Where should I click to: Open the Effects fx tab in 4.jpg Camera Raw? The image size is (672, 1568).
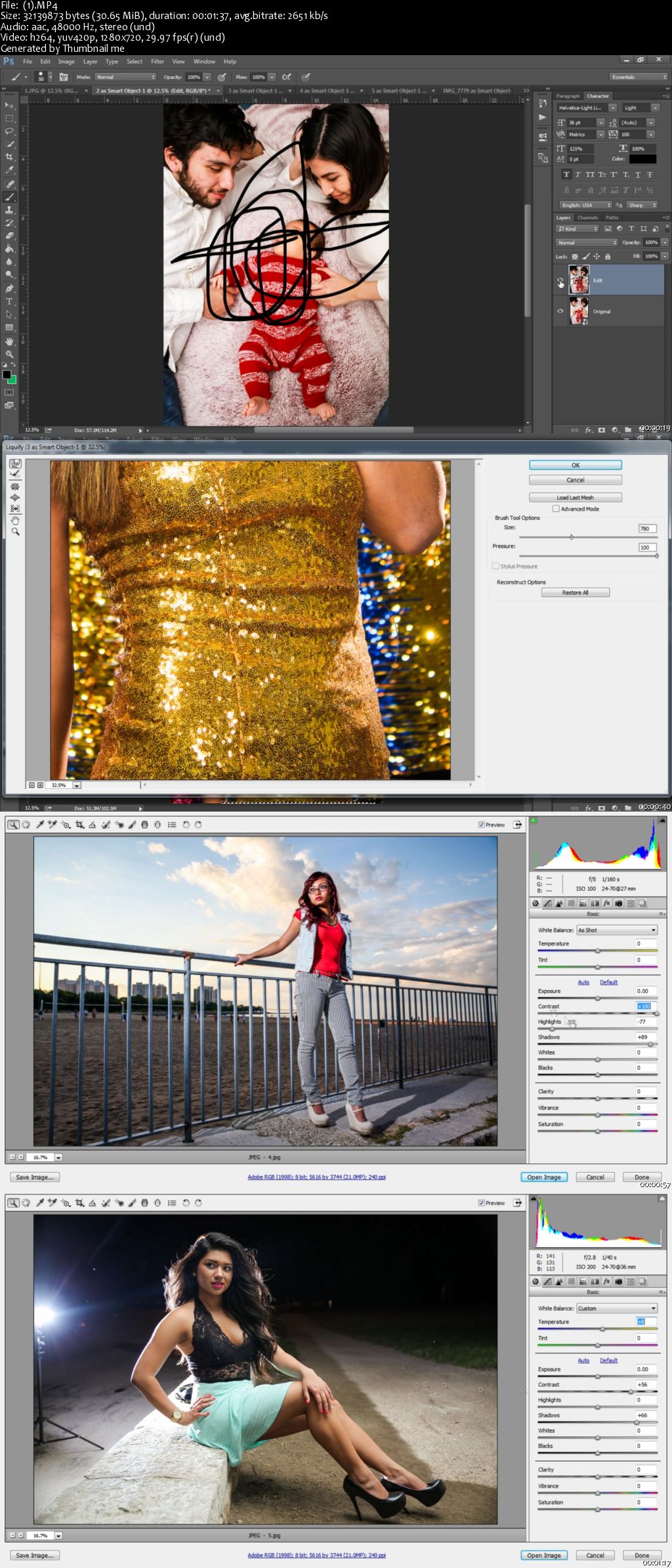(606, 904)
